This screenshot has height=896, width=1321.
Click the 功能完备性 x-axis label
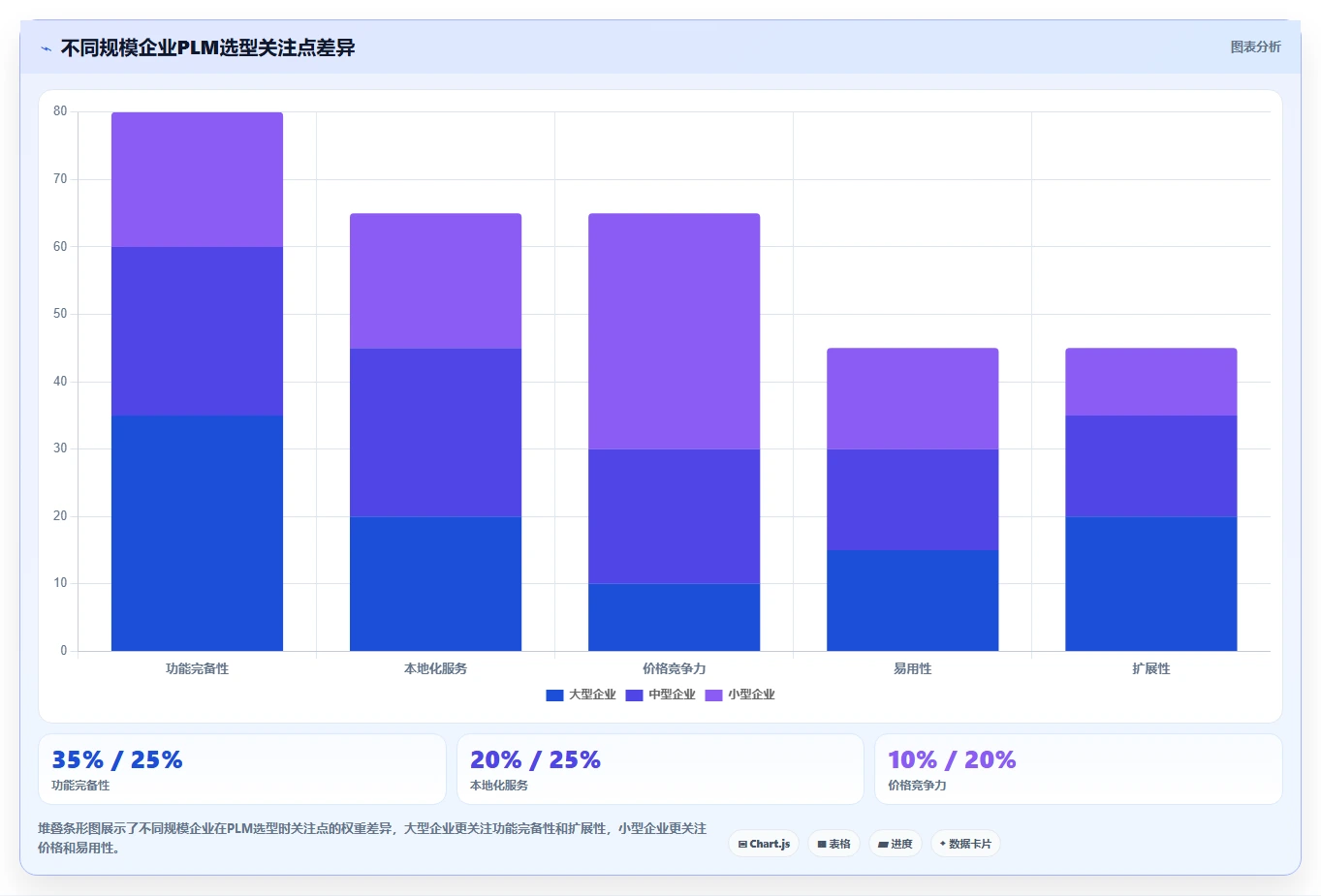[x=197, y=668]
